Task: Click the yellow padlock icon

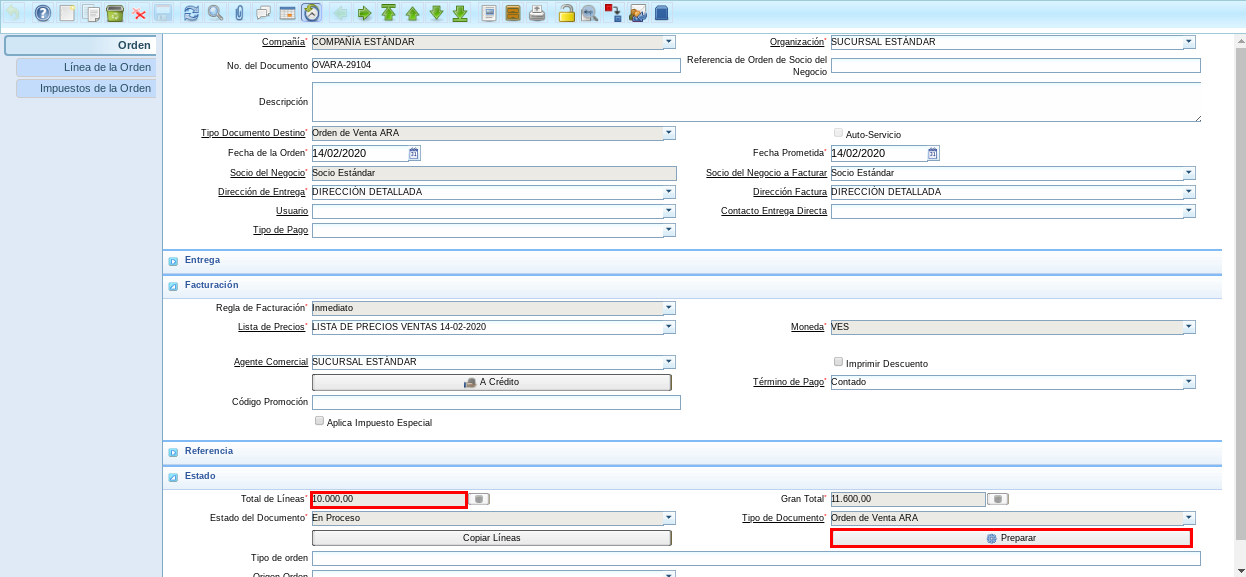Action: [566, 13]
